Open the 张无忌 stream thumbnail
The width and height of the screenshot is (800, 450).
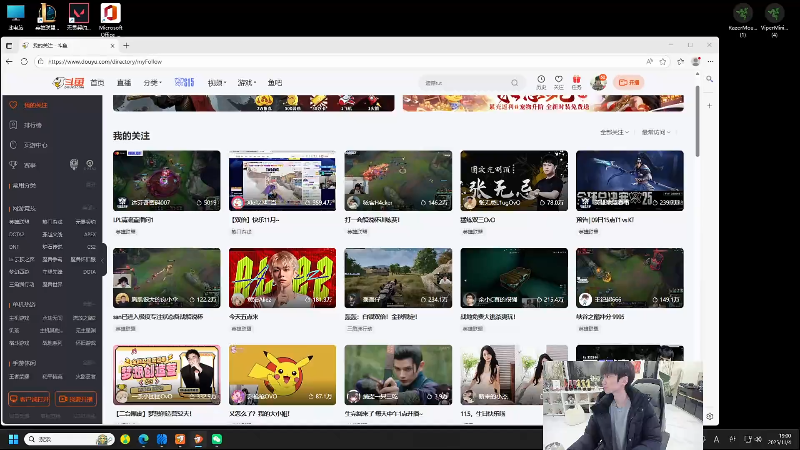pos(514,181)
